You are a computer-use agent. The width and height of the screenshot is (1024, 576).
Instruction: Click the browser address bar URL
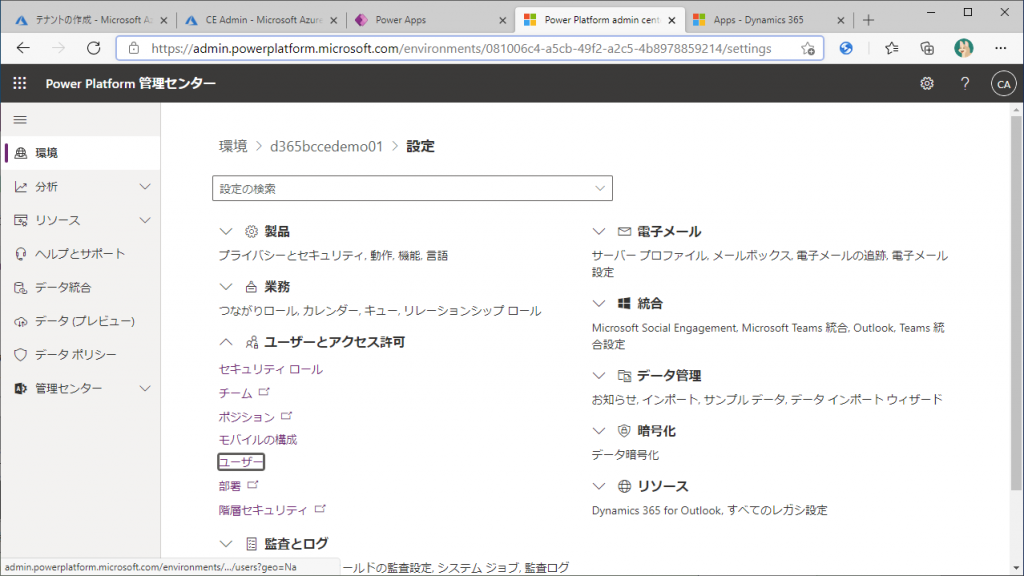coord(461,48)
